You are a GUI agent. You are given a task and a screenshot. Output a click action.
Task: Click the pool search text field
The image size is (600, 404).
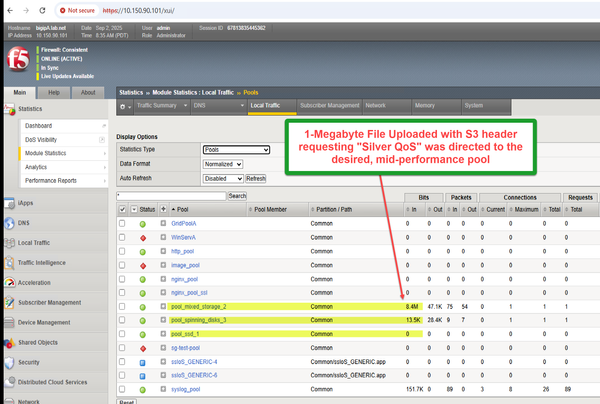point(170,196)
